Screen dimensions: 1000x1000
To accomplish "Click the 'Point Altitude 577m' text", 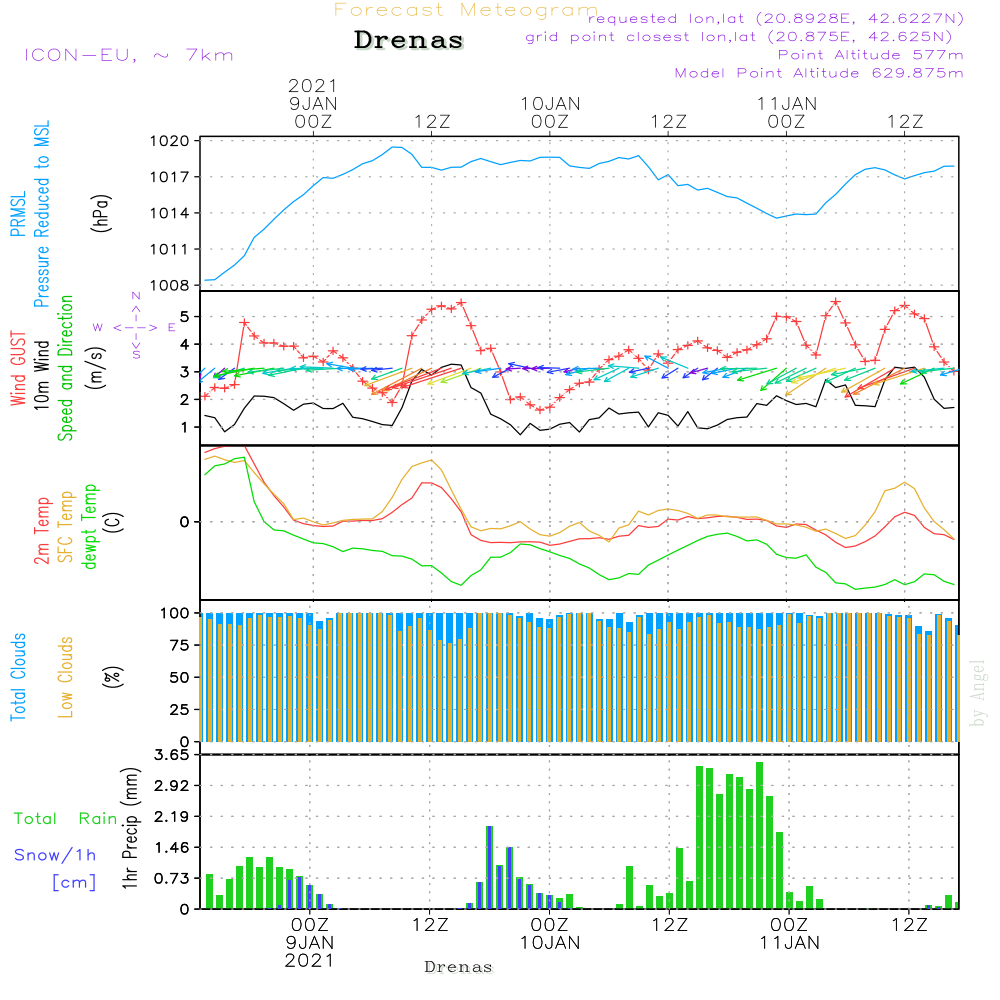I will tap(871, 55).
